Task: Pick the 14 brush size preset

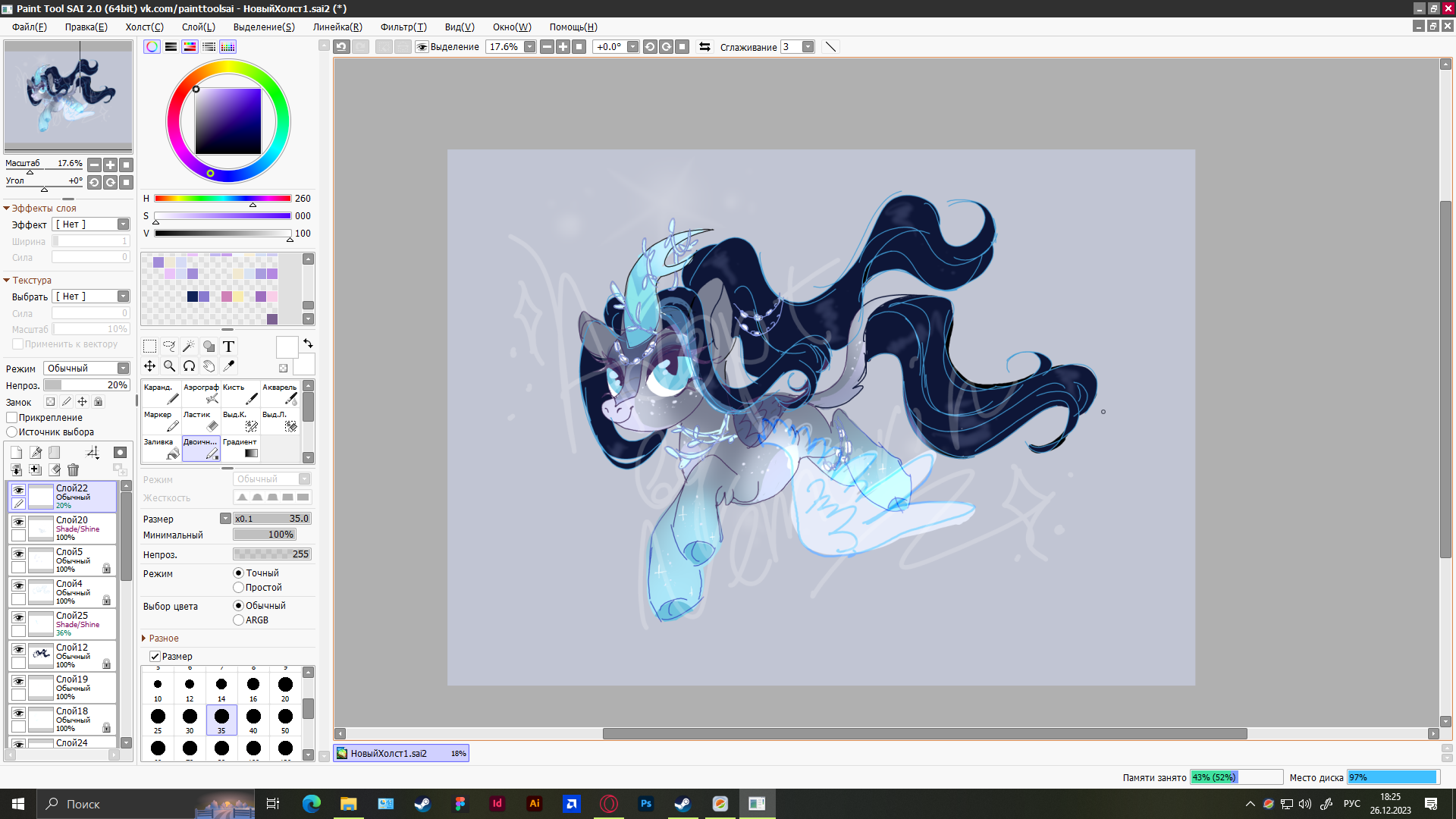Action: click(221, 689)
